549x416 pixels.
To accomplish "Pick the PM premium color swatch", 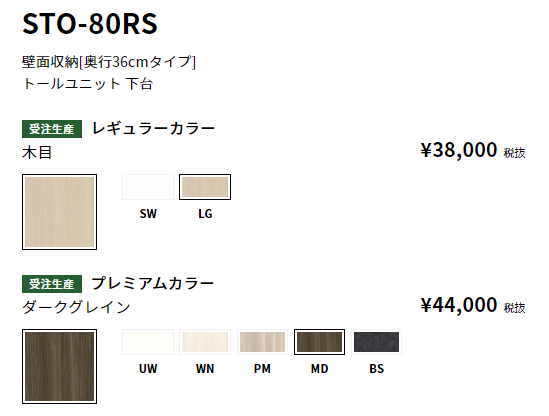I will 262,342.
